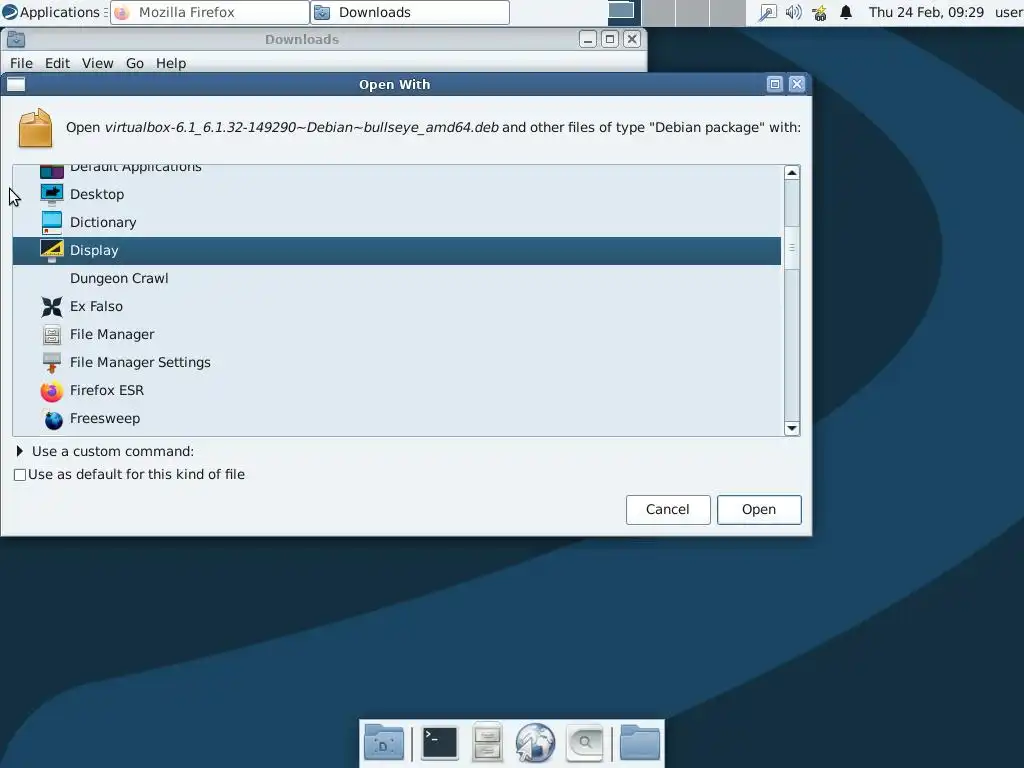The height and width of the screenshot is (768, 1024).
Task: Click the key-shaped tray icon
Action: pos(767,12)
